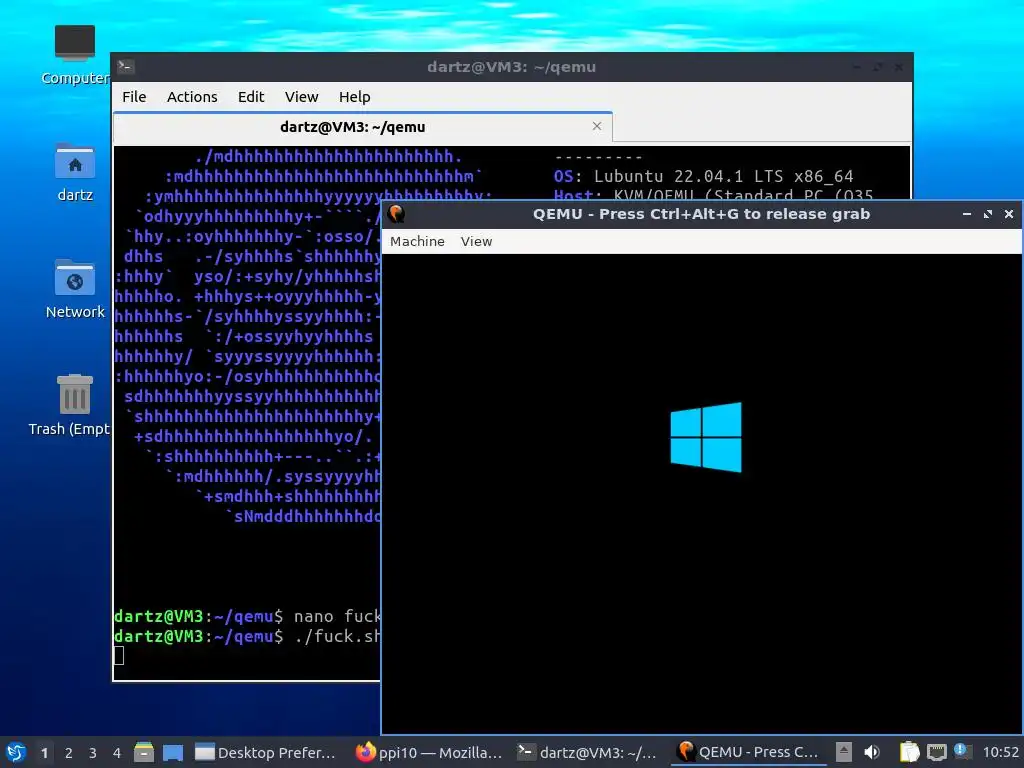The width and height of the screenshot is (1024, 768).
Task: Open Actions menu in terminal window
Action: (192, 97)
